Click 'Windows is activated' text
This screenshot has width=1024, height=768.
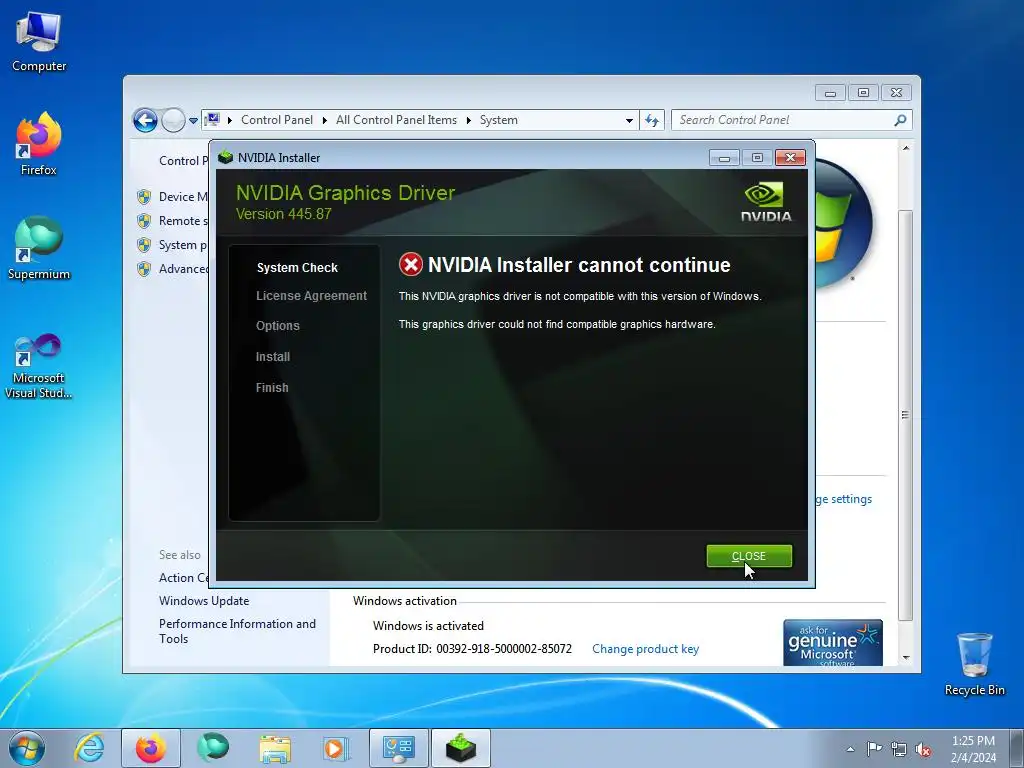click(428, 626)
